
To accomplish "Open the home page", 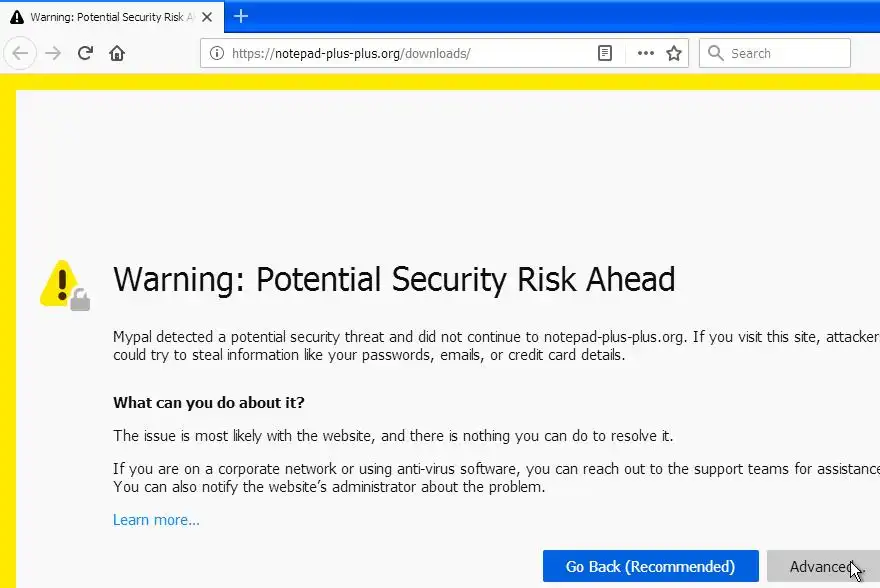I will (x=117, y=53).
